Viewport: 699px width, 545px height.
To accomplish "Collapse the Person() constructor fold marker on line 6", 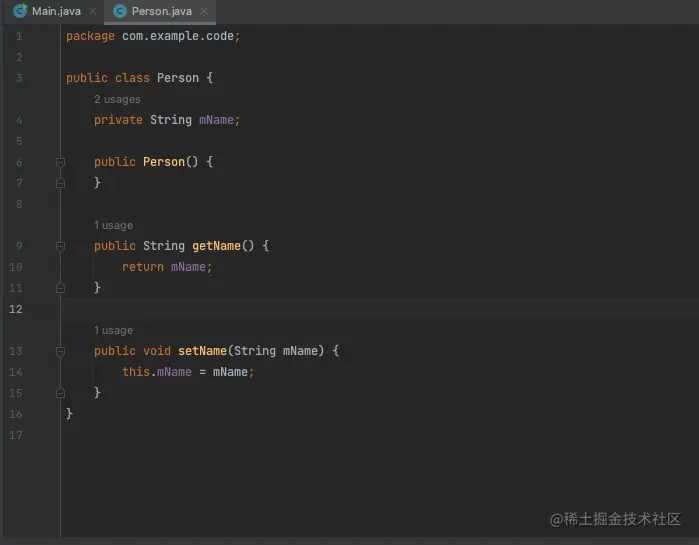I will point(61,162).
